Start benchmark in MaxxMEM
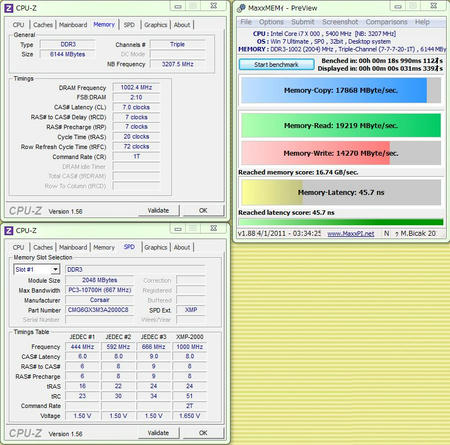450x445 pixels. tap(276, 65)
